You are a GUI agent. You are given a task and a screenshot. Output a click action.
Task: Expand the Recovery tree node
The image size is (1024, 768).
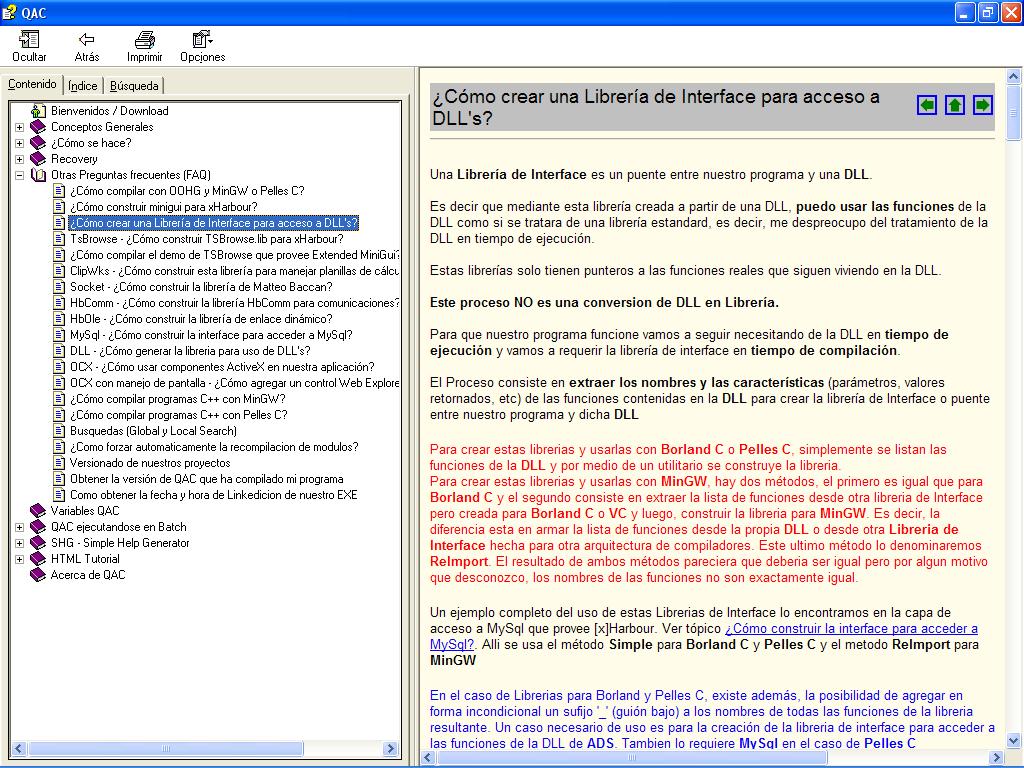20,159
